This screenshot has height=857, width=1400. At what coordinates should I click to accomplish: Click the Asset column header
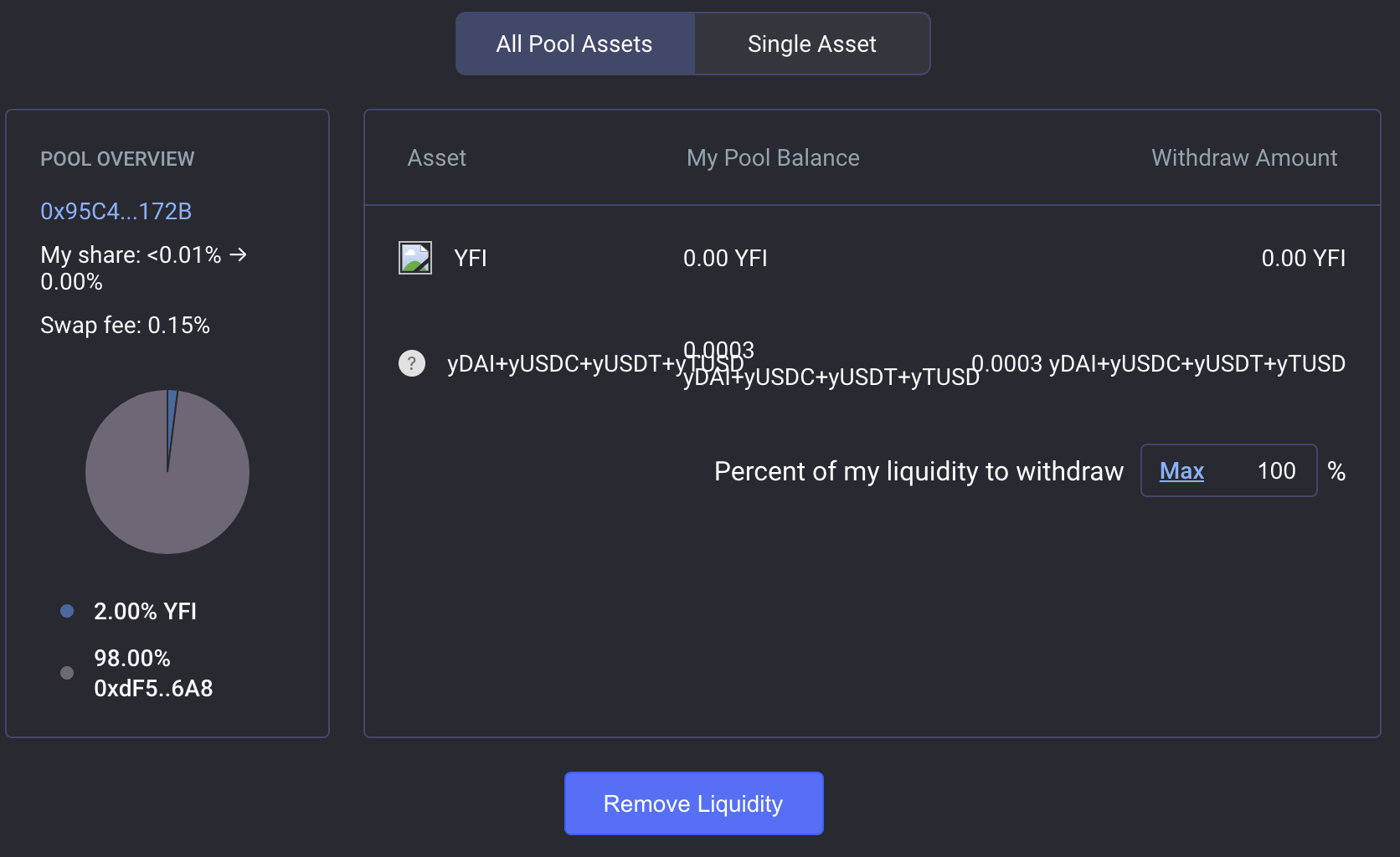[436, 157]
